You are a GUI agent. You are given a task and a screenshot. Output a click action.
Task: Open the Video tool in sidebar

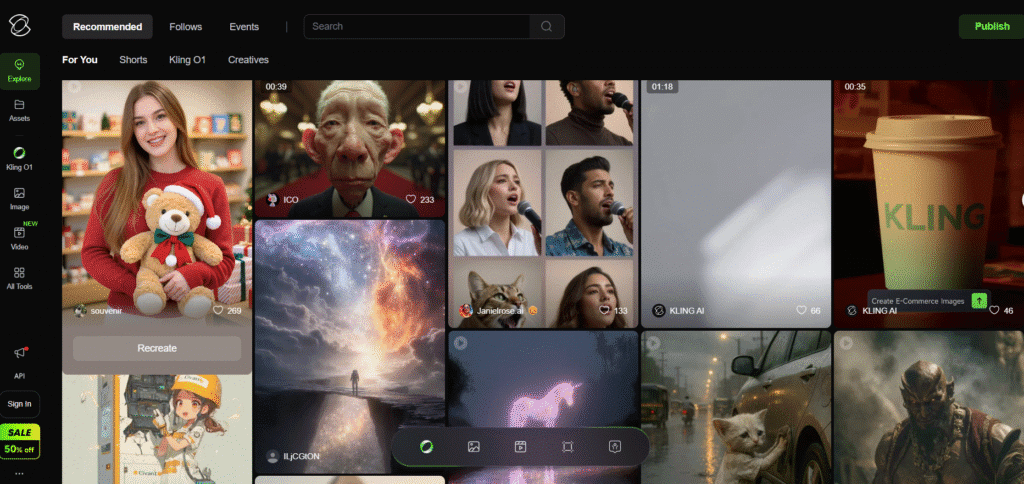tap(20, 237)
